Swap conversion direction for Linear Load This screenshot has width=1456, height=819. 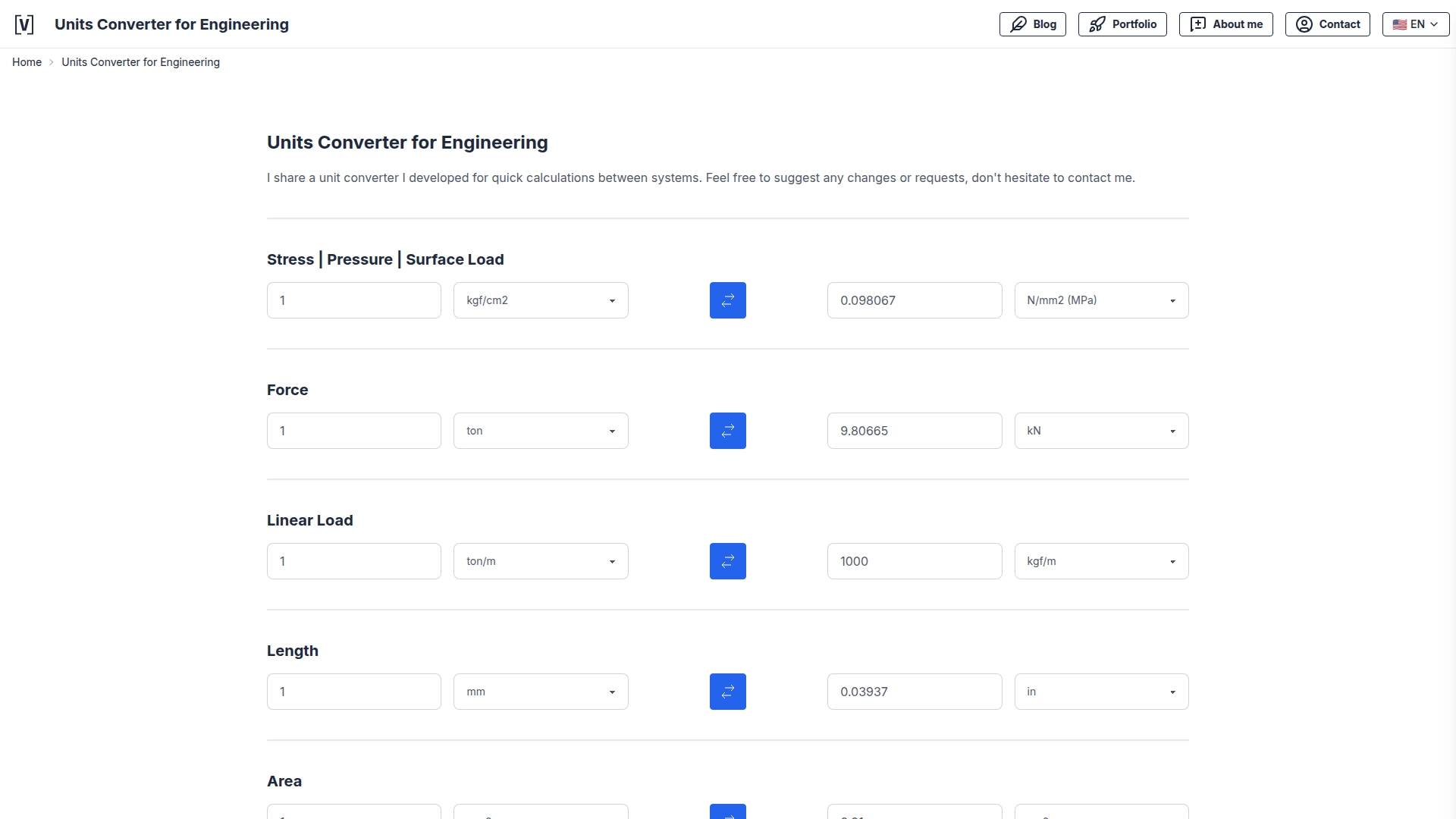tap(727, 560)
